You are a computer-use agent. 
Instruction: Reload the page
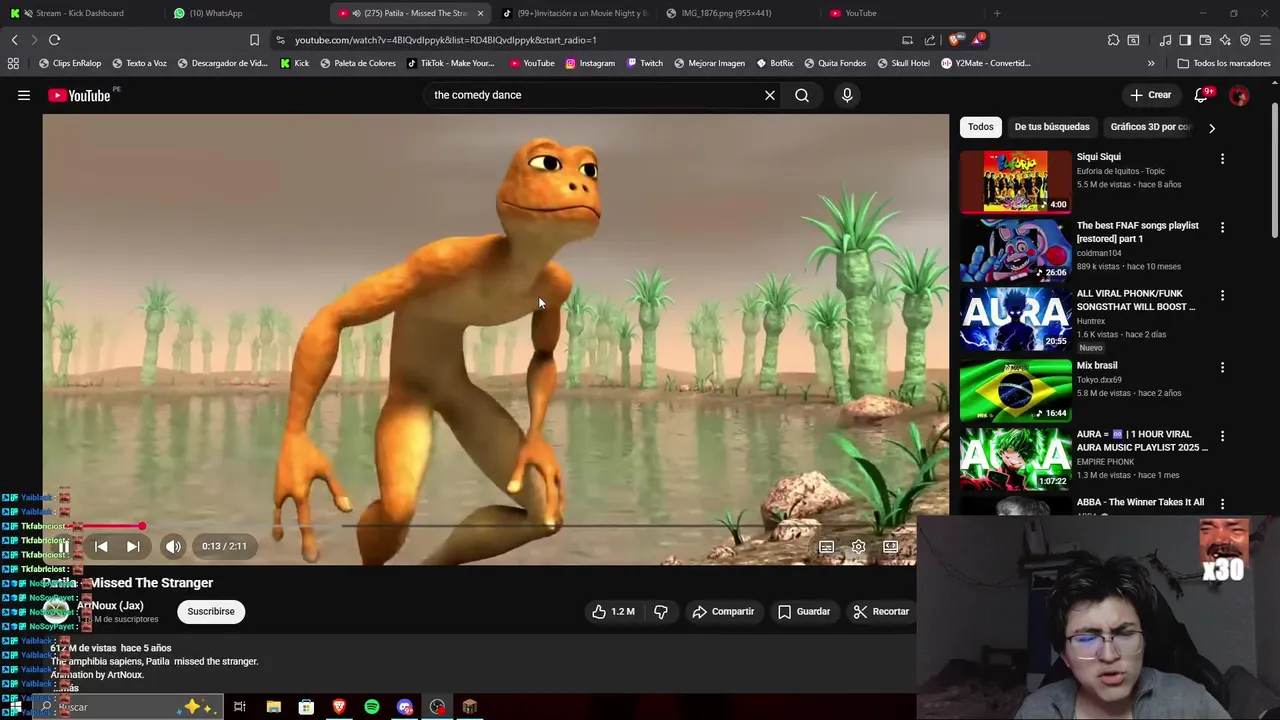(54, 40)
